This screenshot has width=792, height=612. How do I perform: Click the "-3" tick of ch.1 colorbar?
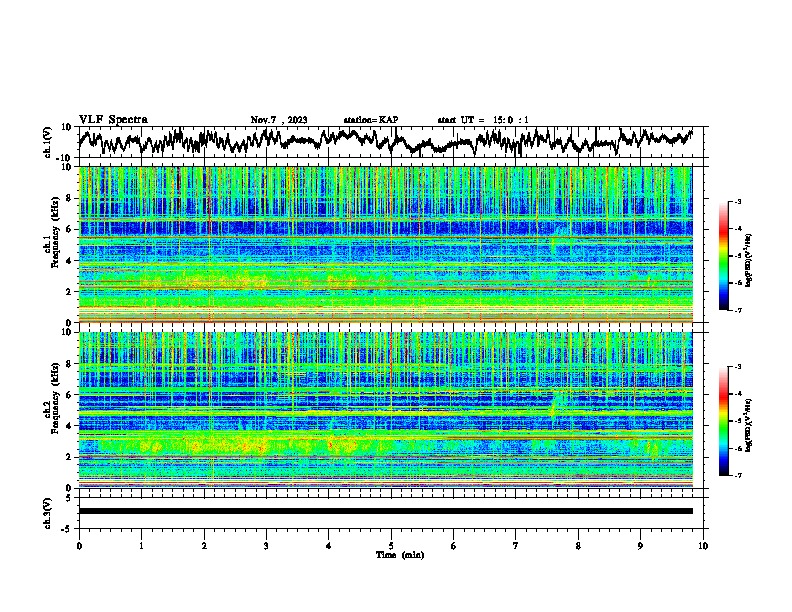coord(738,201)
